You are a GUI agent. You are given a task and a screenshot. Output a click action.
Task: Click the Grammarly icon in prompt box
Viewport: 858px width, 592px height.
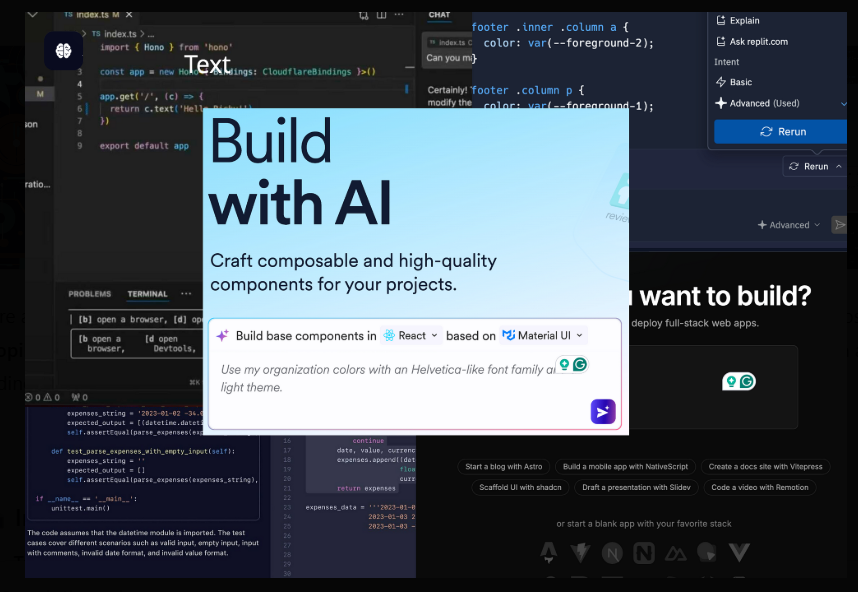pos(579,365)
